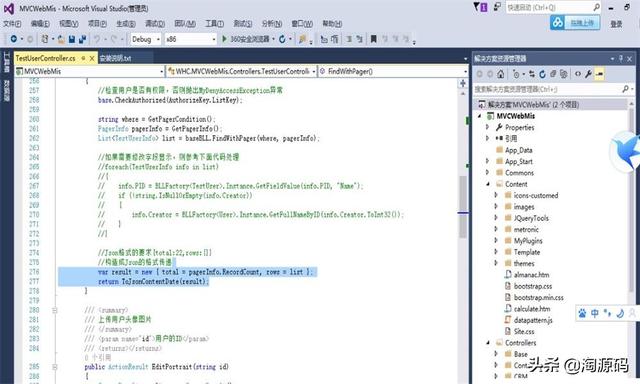Expand the Properties node
The height and width of the screenshot is (384, 640).
click(x=487, y=127)
